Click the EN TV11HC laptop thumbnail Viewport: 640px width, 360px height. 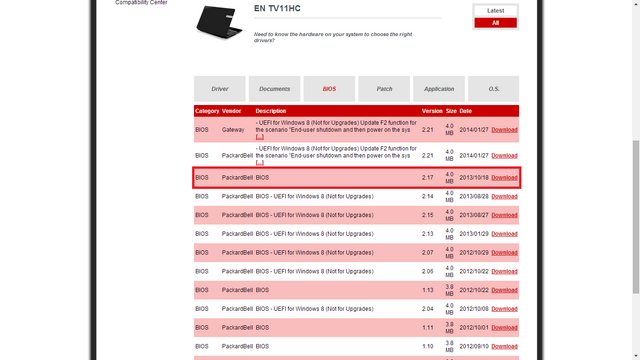pyautogui.click(x=219, y=22)
